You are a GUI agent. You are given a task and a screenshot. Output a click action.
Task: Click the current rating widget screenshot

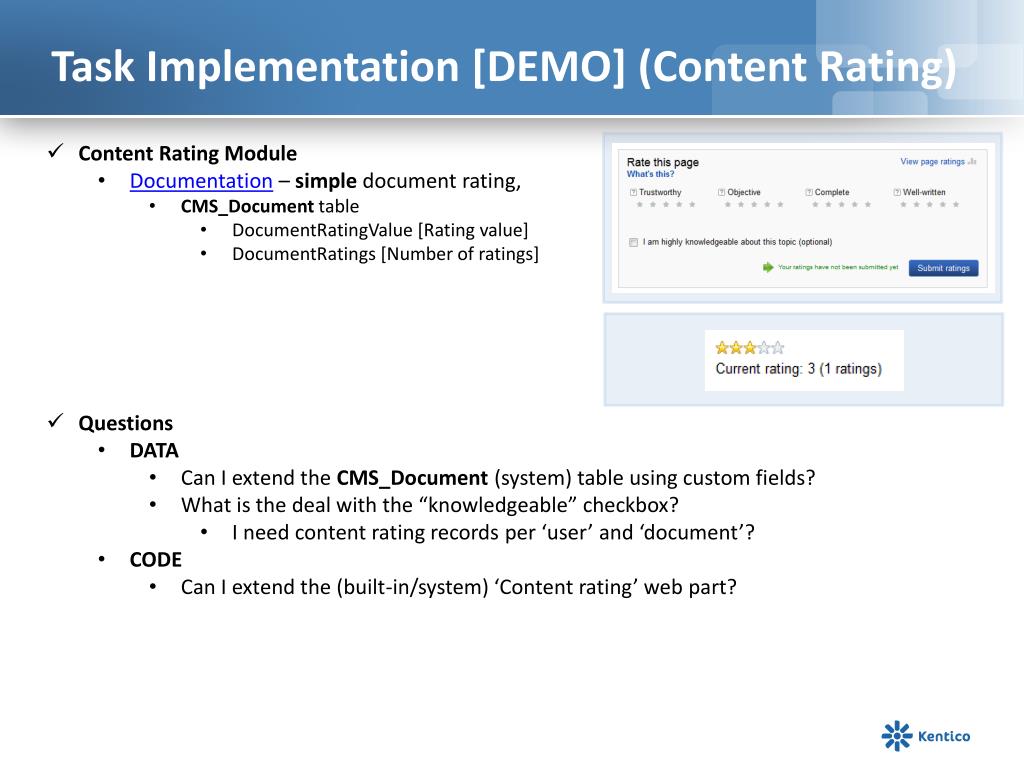tap(803, 360)
